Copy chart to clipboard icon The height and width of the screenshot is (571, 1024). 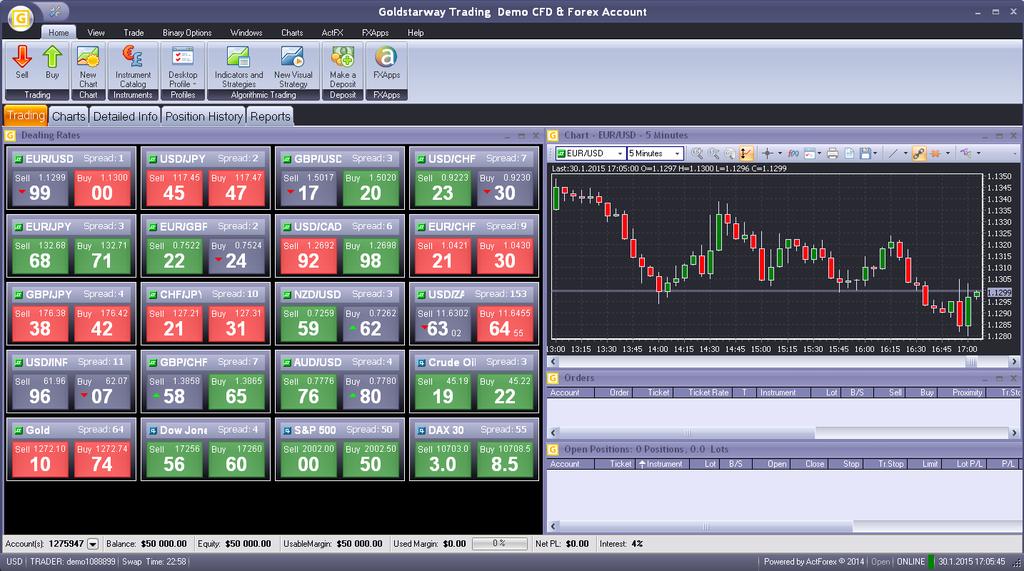click(x=849, y=154)
